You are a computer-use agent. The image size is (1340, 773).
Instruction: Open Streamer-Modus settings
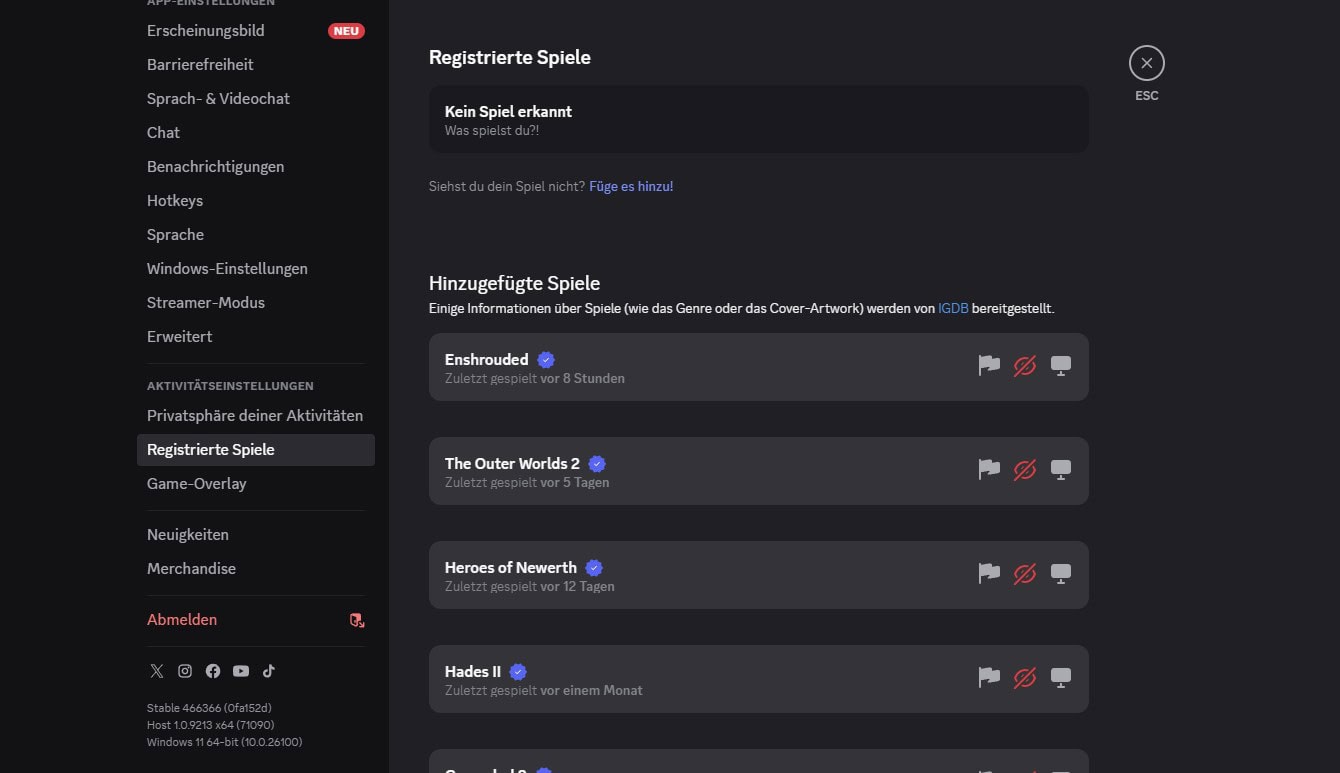(206, 303)
